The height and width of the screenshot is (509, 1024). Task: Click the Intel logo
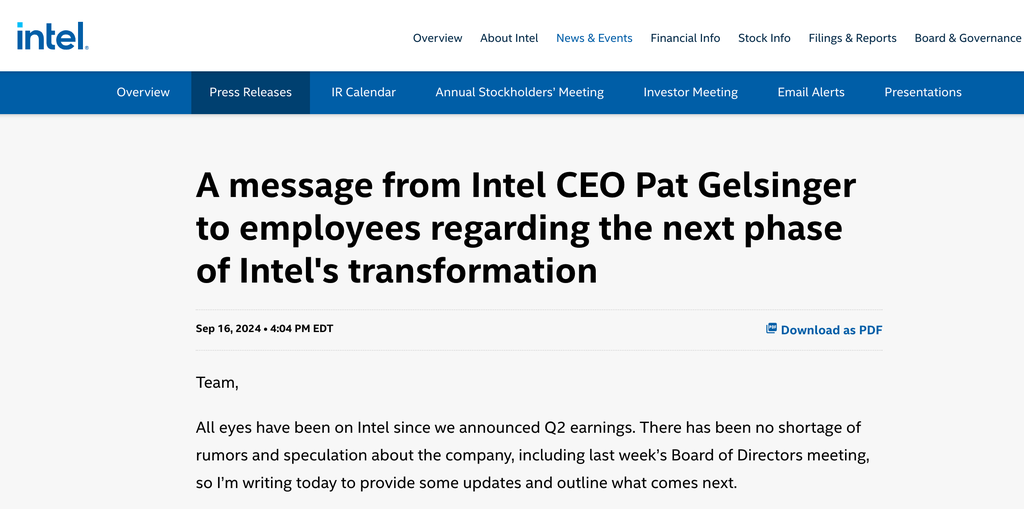[x=53, y=36]
